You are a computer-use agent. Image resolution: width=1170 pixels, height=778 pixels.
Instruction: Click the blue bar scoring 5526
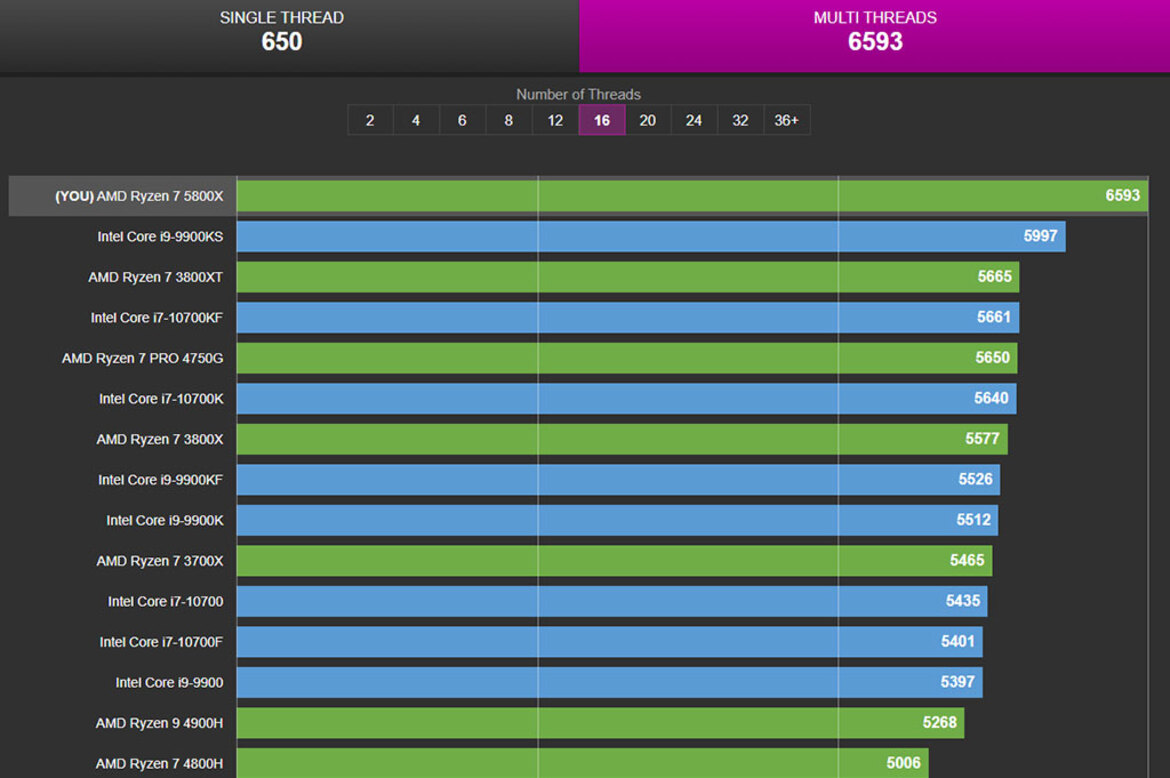[619, 480]
